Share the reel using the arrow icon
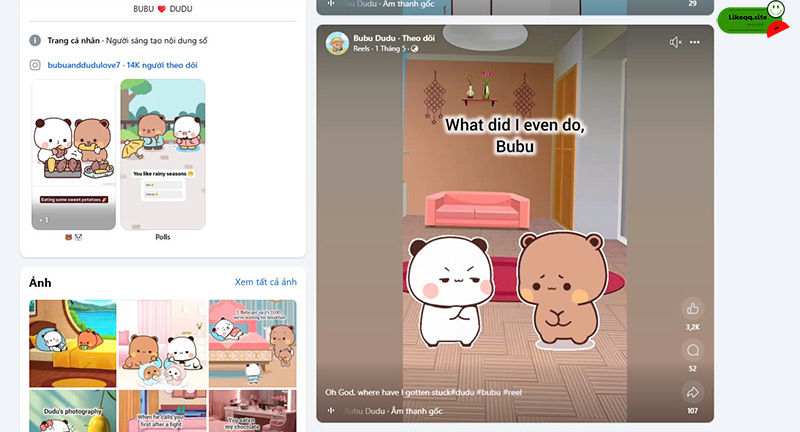Screen dimensions: 800x432 coord(692,392)
